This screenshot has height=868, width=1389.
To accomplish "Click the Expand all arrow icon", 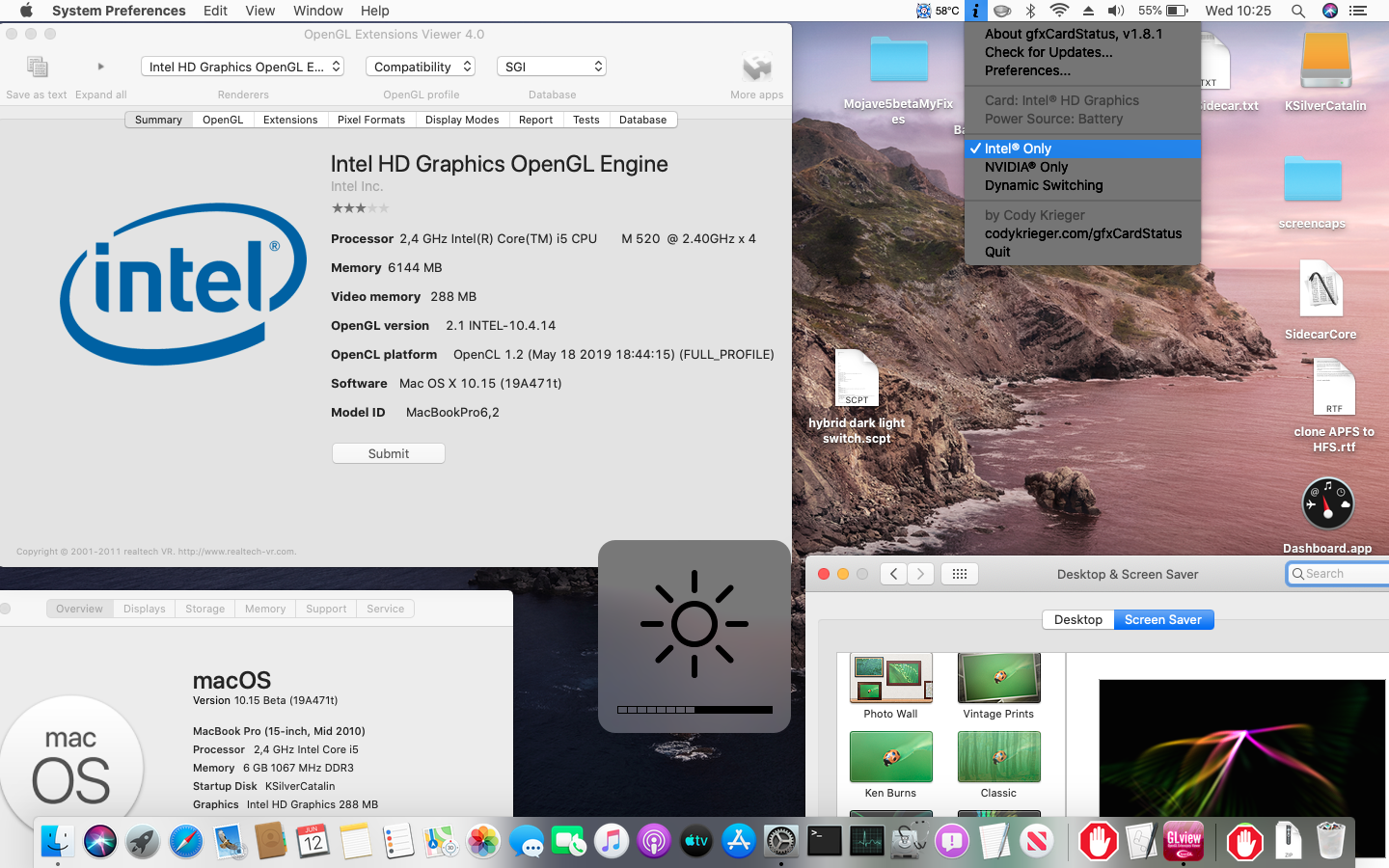I will 100,67.
